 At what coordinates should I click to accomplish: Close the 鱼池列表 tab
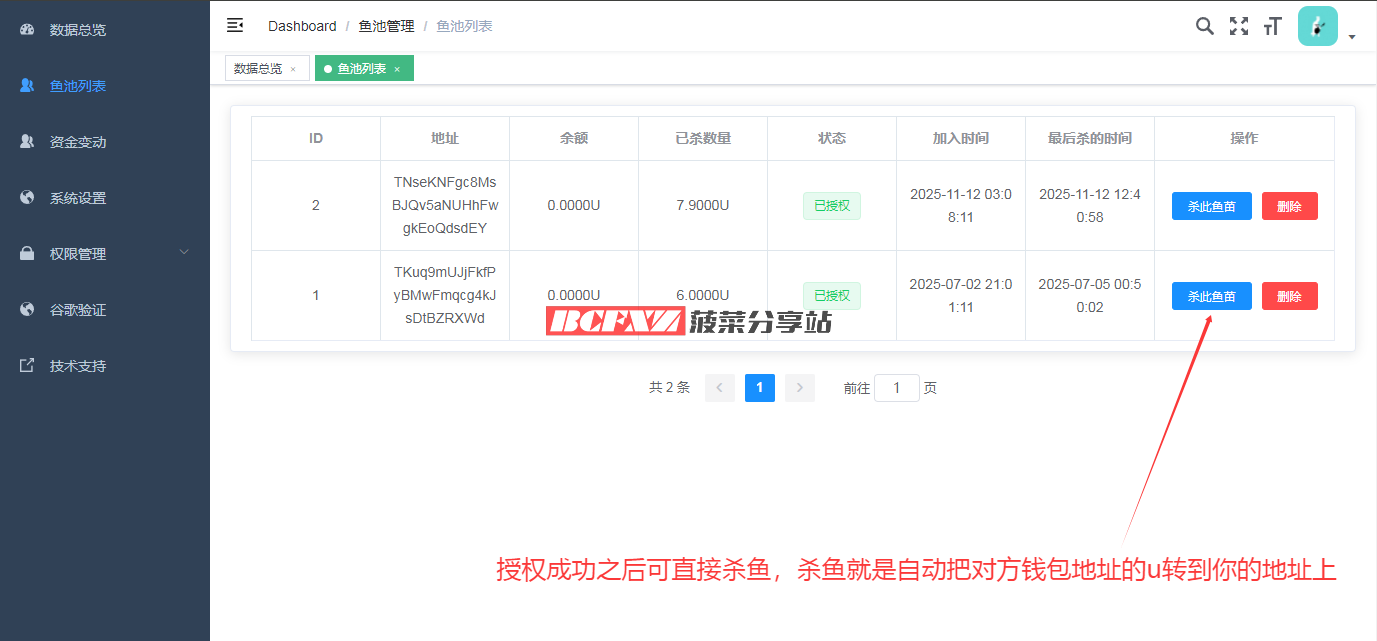click(x=397, y=70)
